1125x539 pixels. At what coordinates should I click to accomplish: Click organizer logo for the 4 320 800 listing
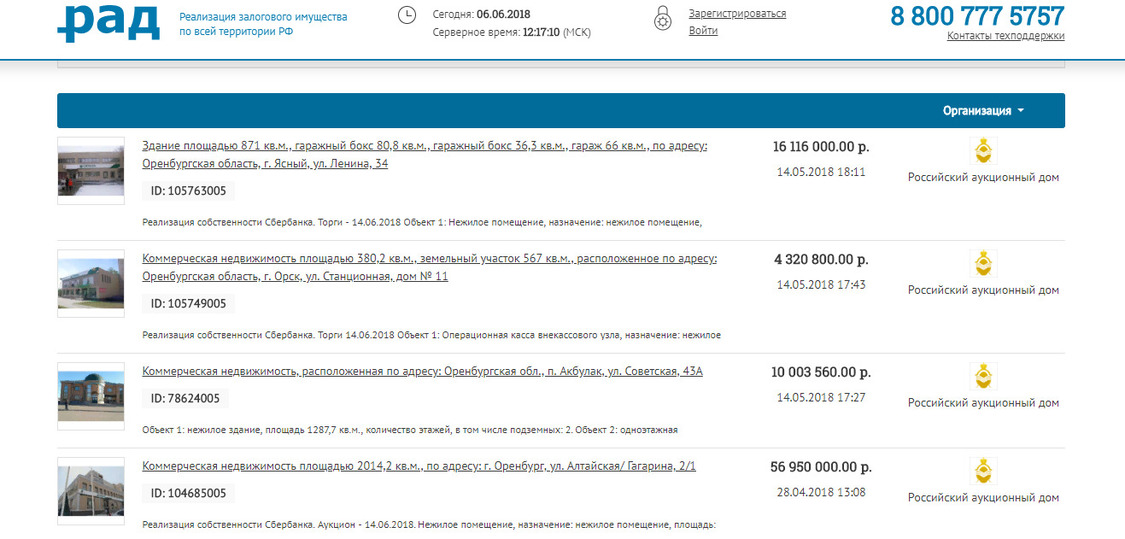tap(984, 264)
